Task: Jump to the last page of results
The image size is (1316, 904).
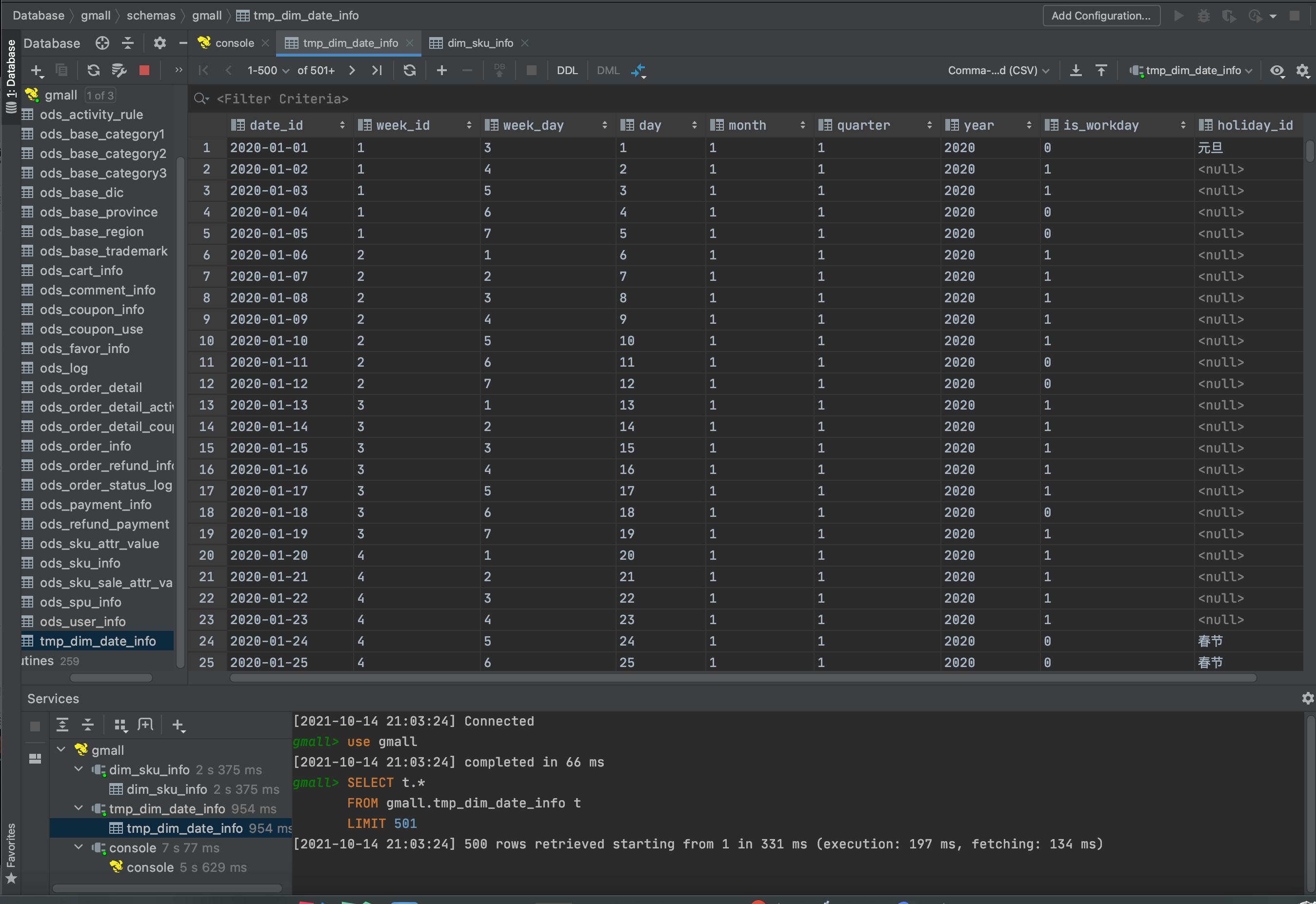Action: (377, 70)
